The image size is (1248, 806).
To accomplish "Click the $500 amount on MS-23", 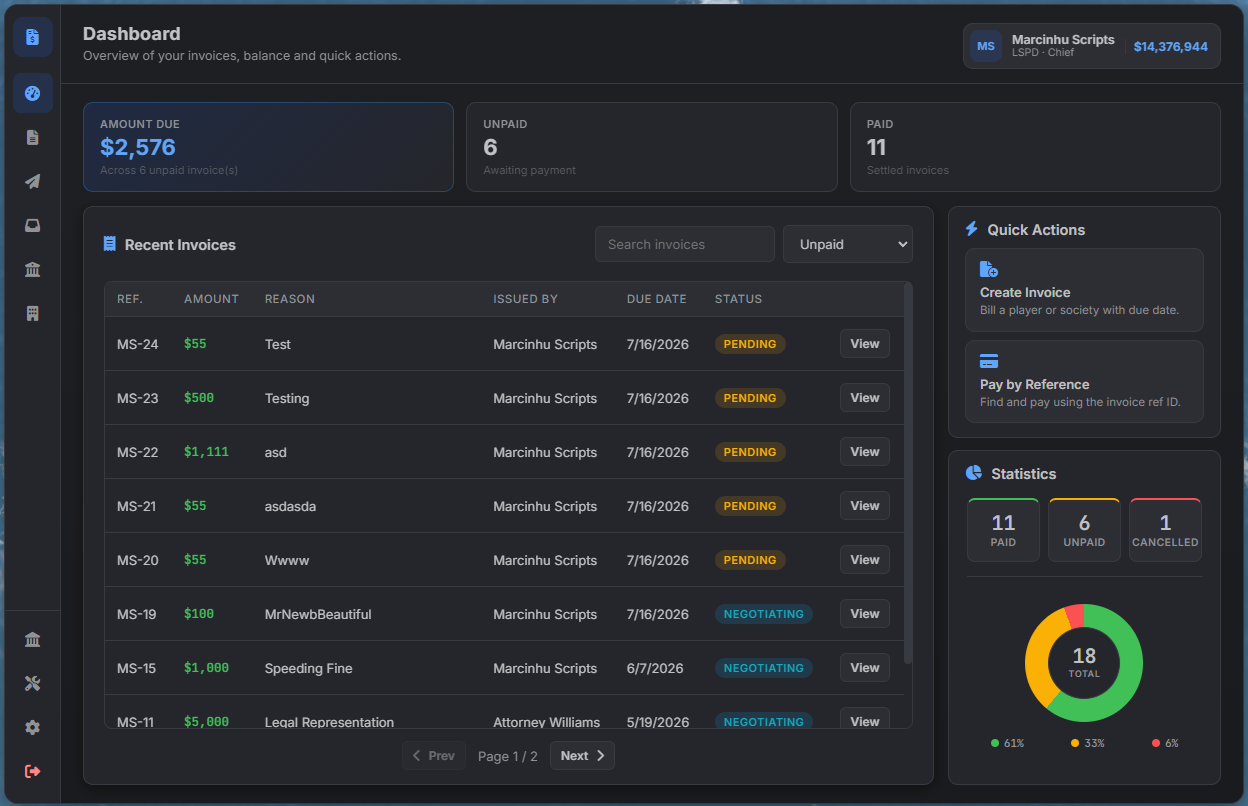I will coord(199,398).
